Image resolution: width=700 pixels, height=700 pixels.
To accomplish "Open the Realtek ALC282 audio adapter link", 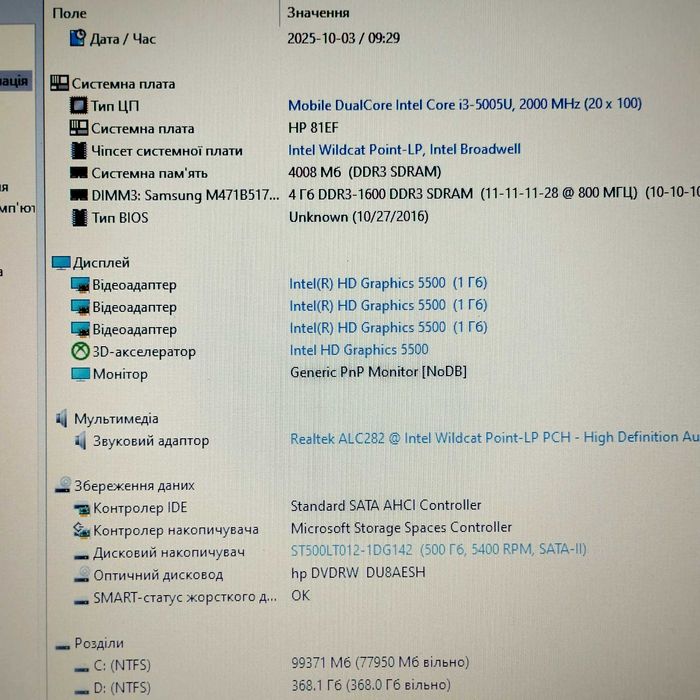I will coord(495,438).
